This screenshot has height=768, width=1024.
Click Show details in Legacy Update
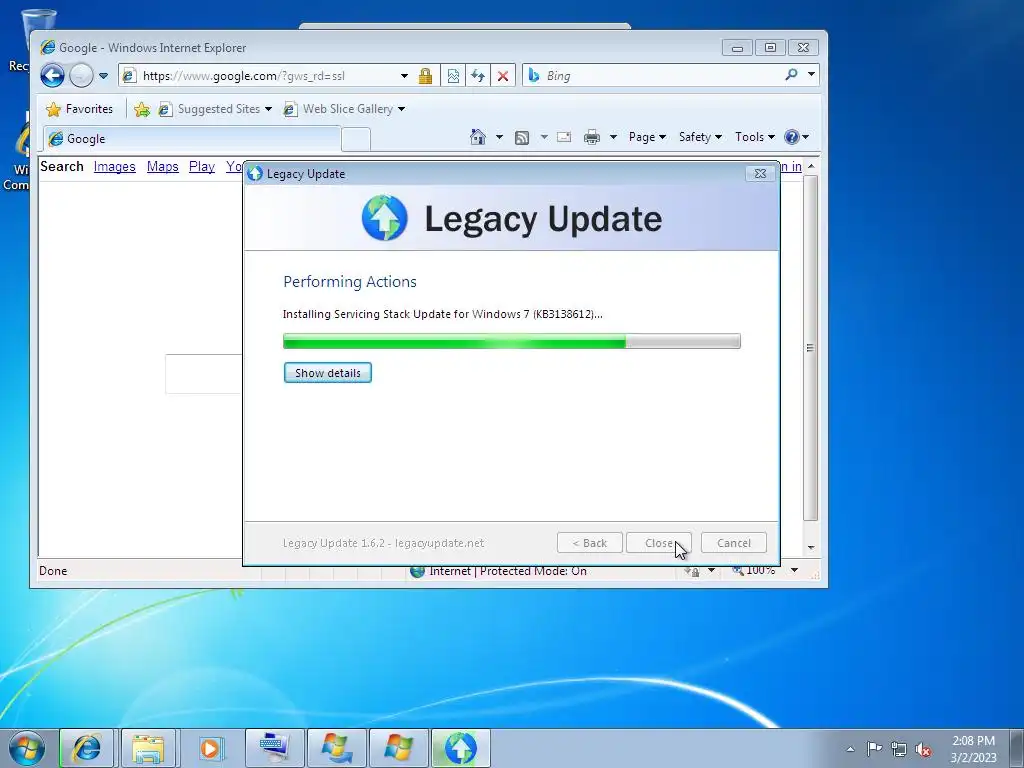point(328,373)
